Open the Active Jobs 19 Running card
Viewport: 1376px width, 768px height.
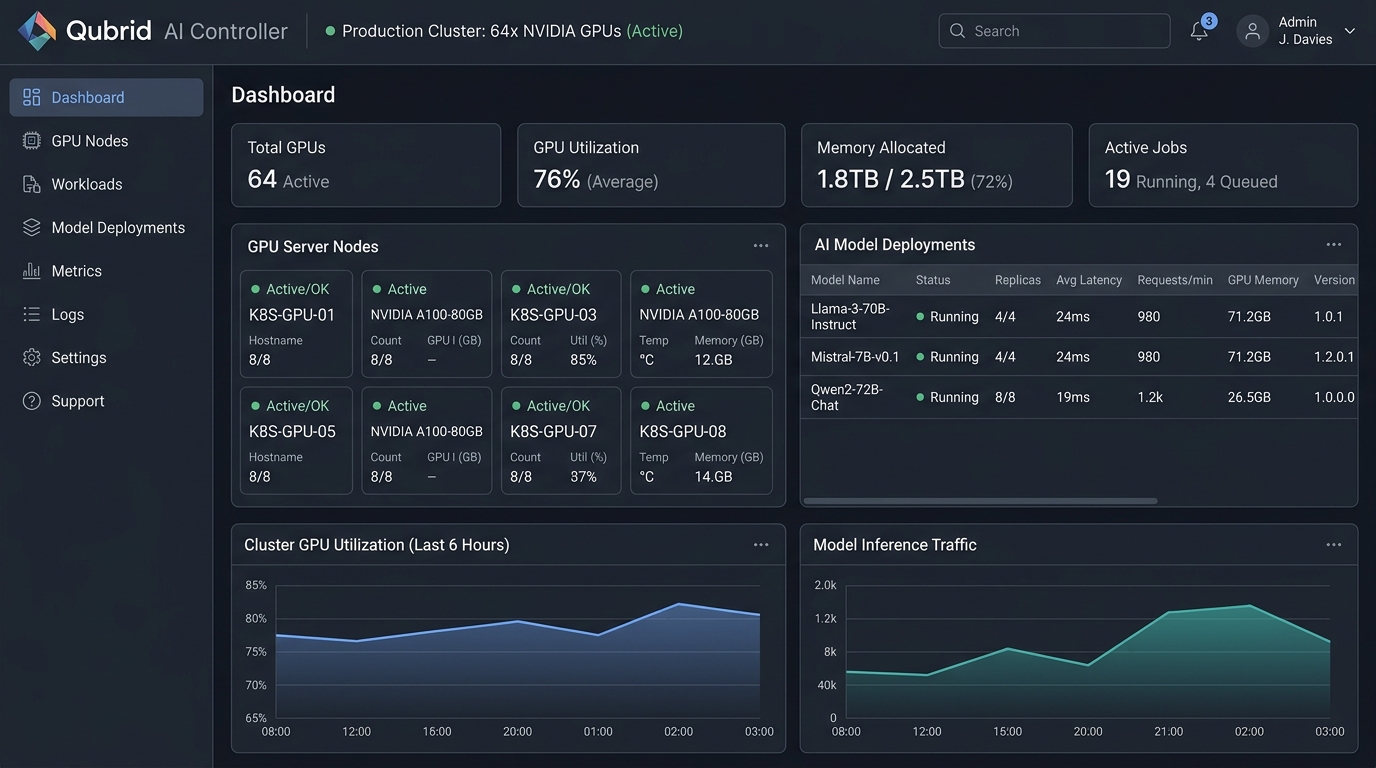click(x=1223, y=165)
